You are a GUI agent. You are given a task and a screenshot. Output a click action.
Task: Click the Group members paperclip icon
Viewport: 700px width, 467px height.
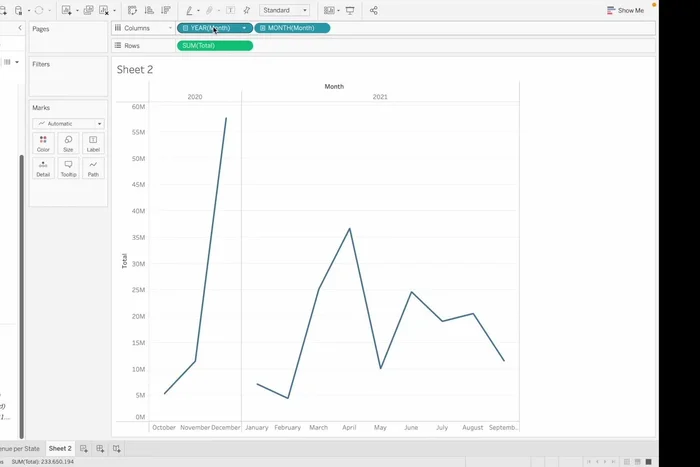[x=209, y=10]
